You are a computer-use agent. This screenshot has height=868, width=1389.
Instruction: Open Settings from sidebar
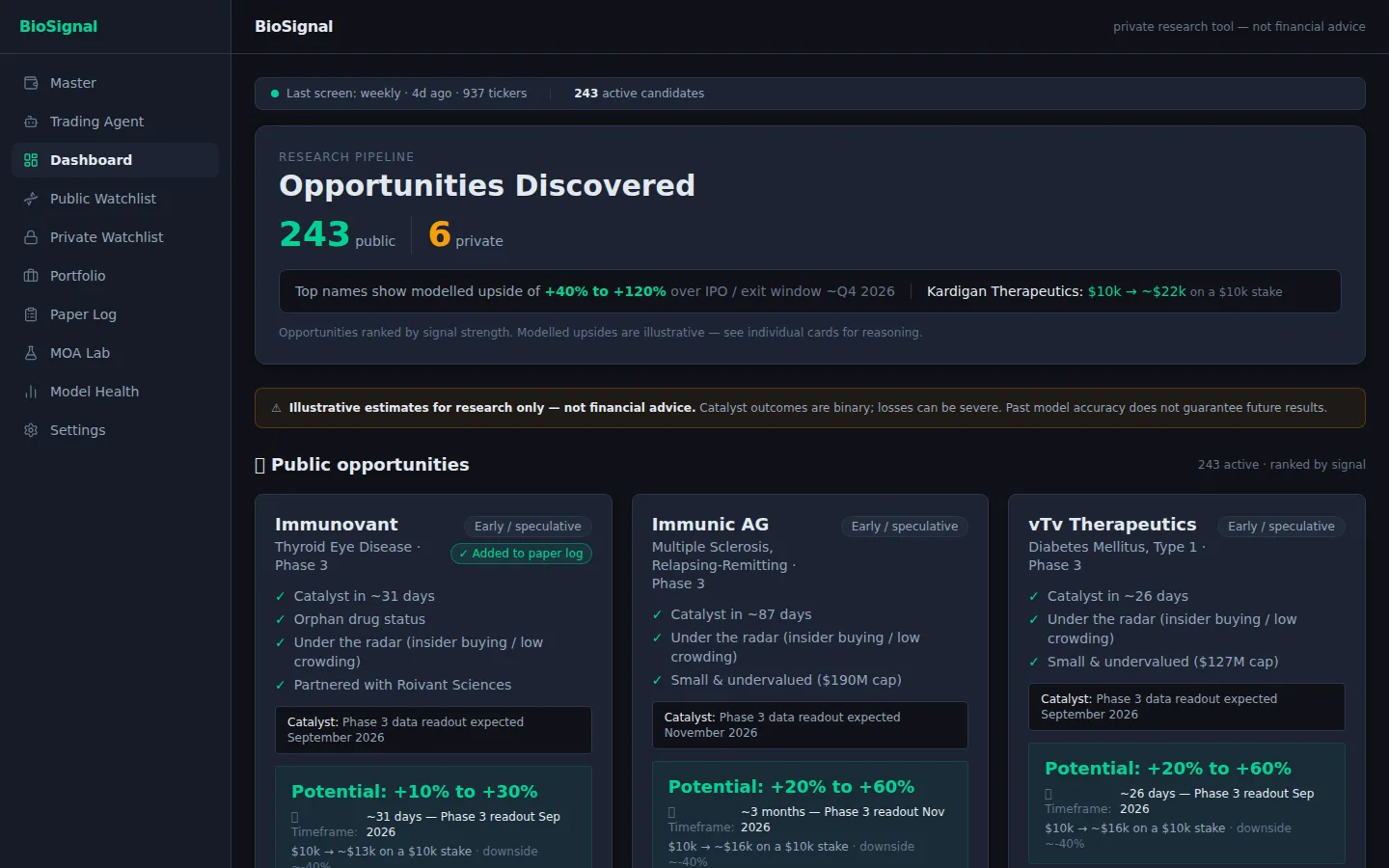coord(115,430)
